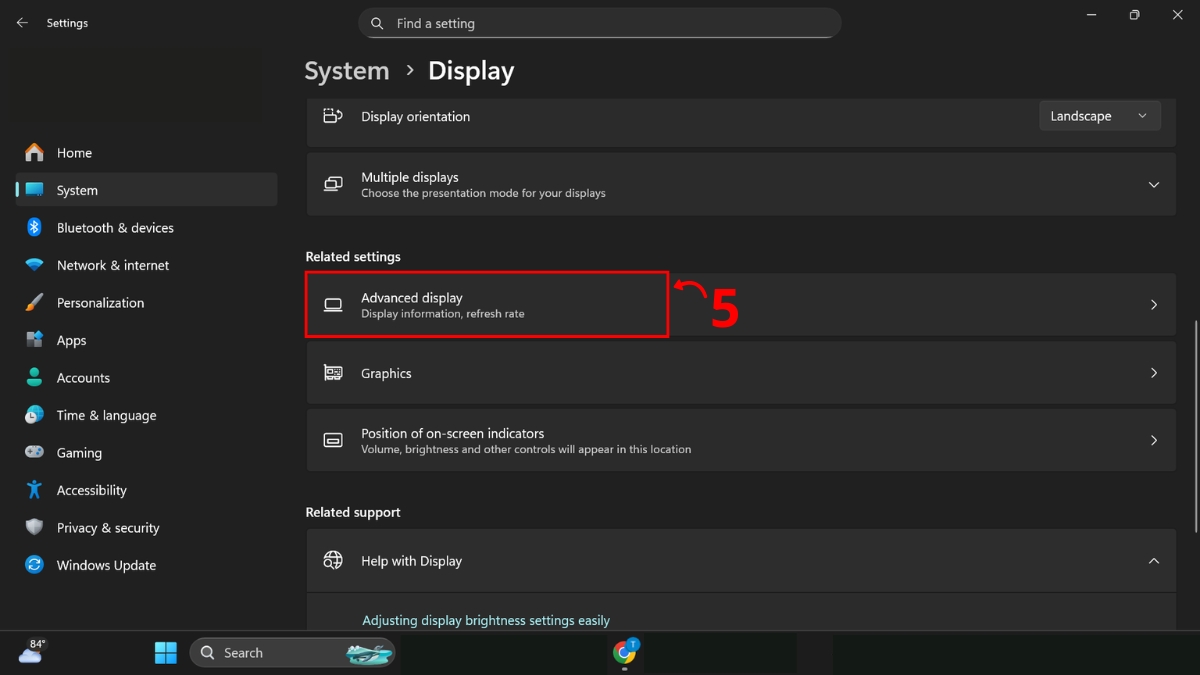Click the Graphics row chevron
Image resolution: width=1200 pixels, height=675 pixels.
pos(1153,373)
